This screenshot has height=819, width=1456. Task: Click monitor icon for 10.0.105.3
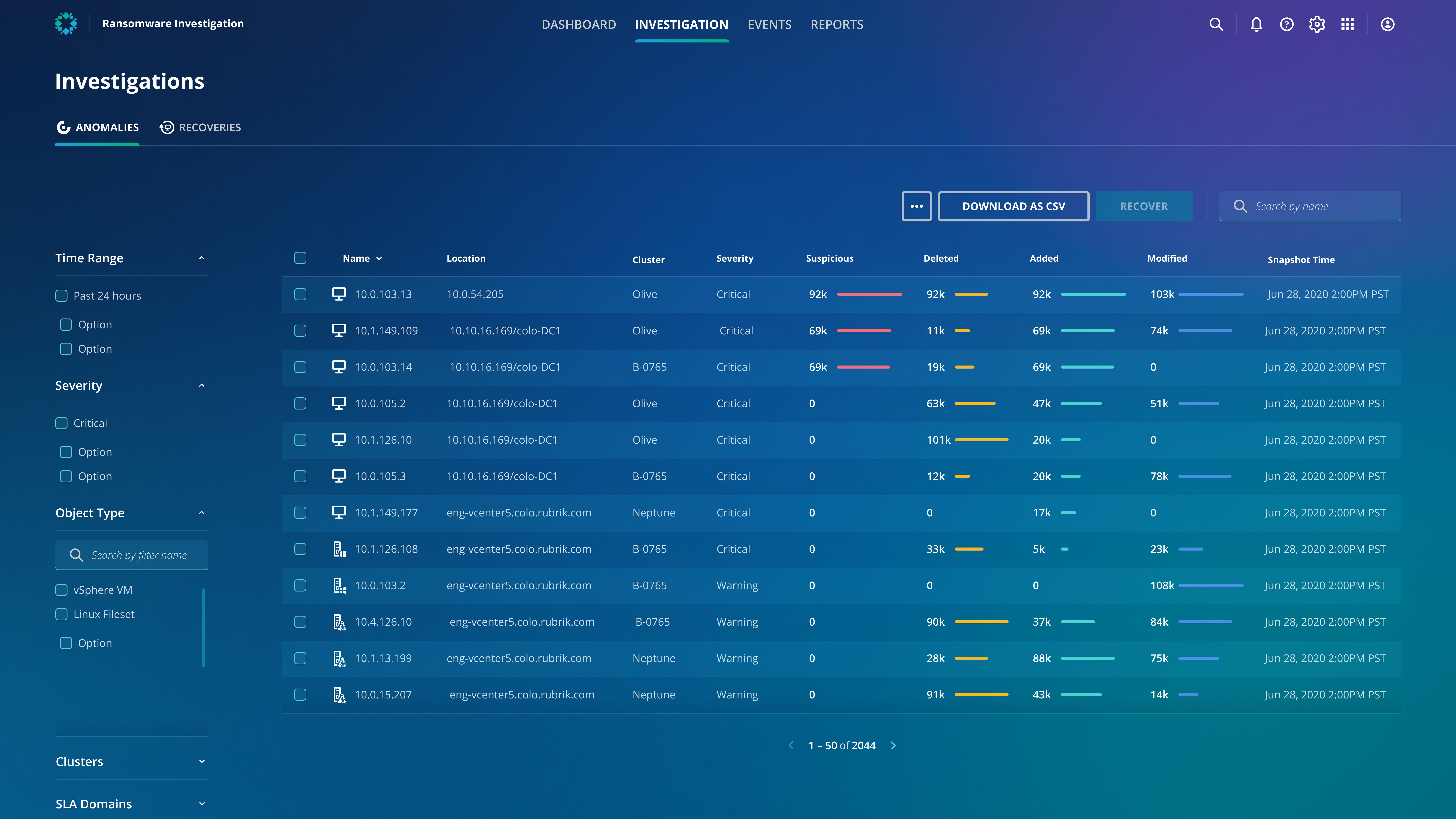[339, 476]
